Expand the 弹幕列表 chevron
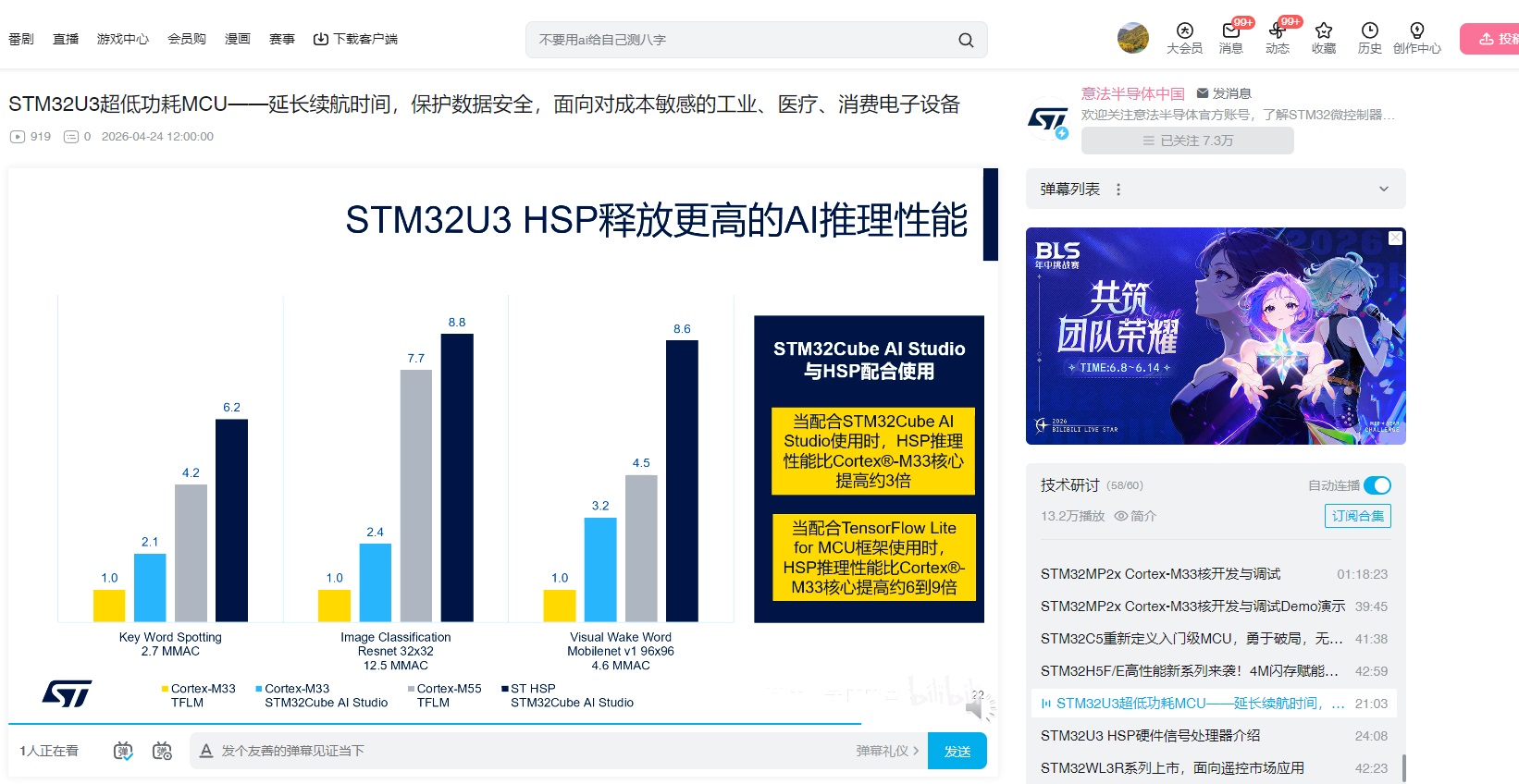The width and height of the screenshot is (1519, 784). pyautogui.click(x=1384, y=189)
